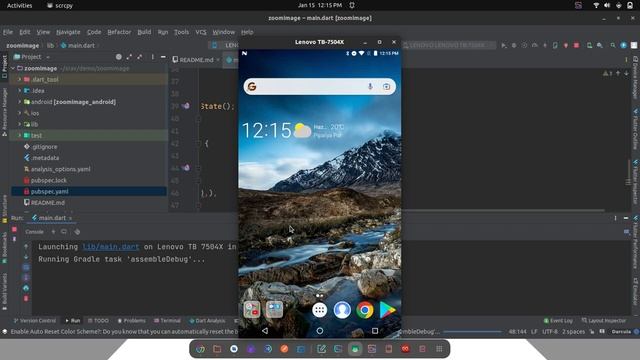Click the Select Opened File target icon
This screenshot has width=640, height=360.
pos(118,57)
